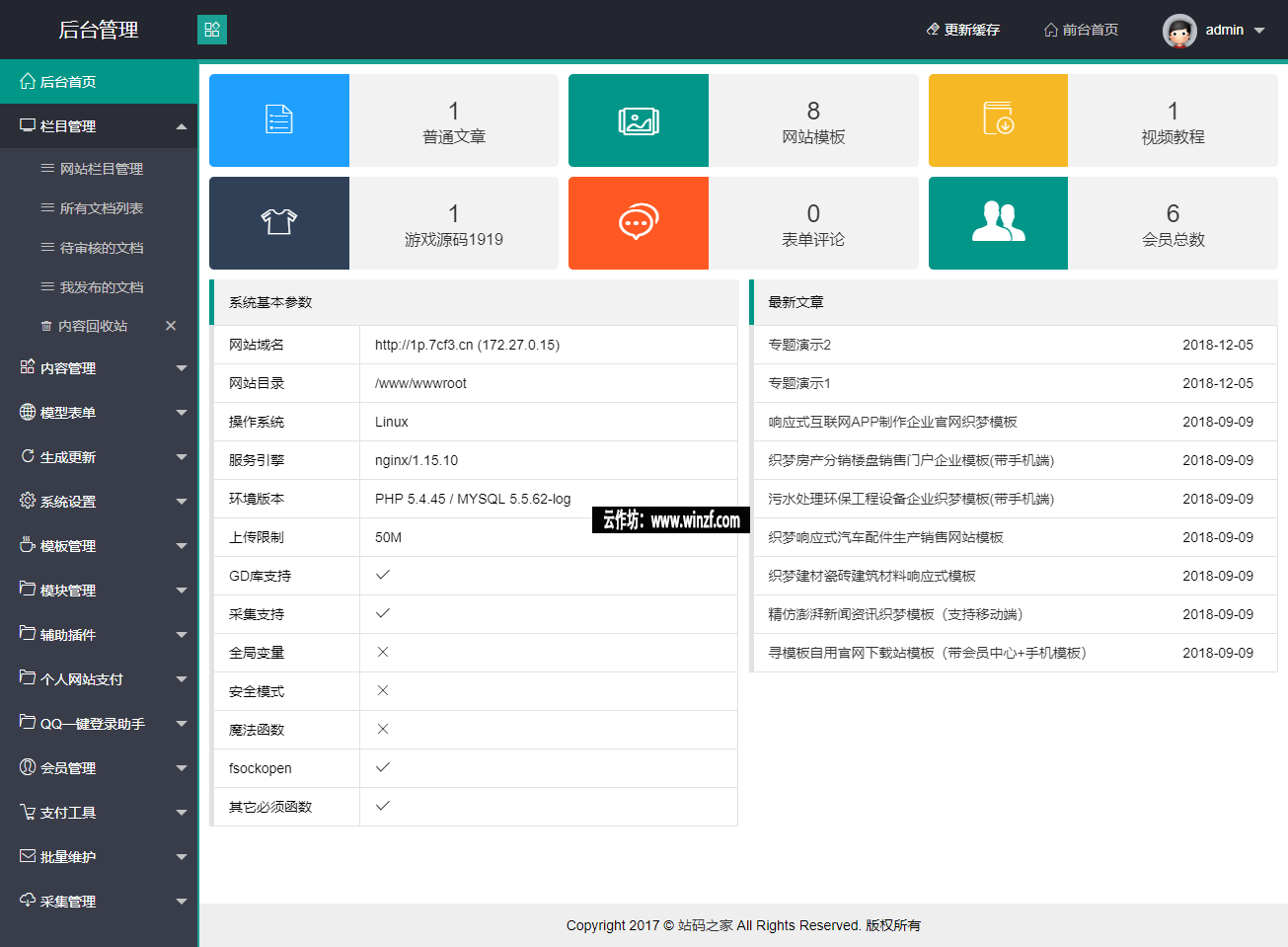The image size is (1288, 947).
Task: Expand the 系统设置 section arrow
Action: point(182,502)
